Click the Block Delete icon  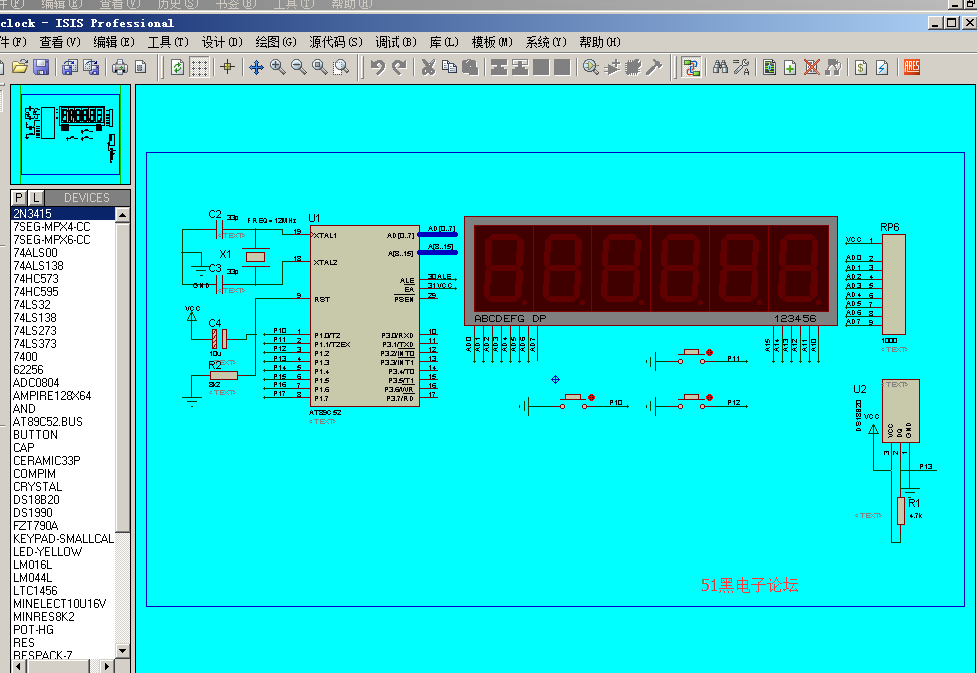tap(562, 67)
